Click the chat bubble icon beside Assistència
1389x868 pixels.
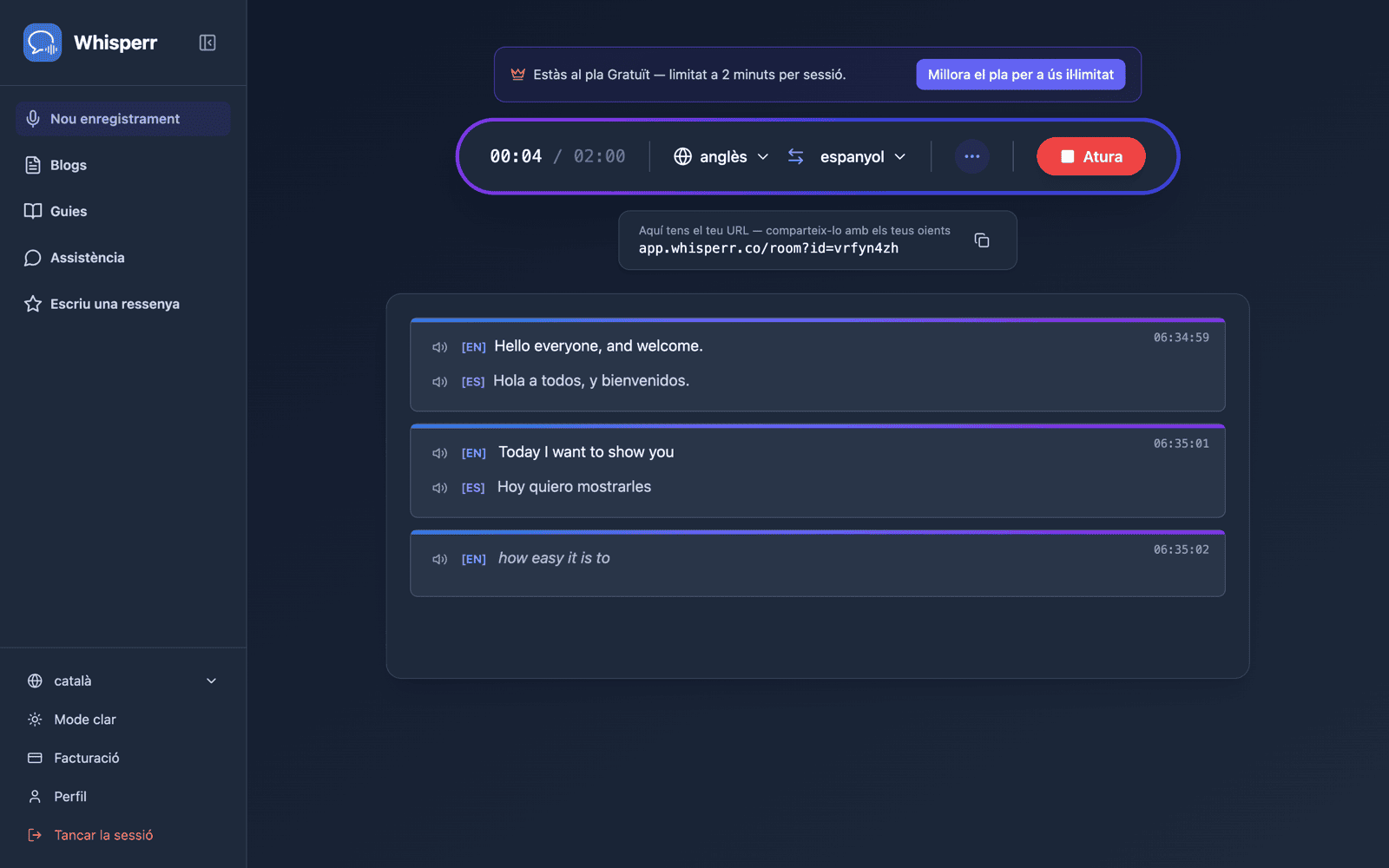33,258
